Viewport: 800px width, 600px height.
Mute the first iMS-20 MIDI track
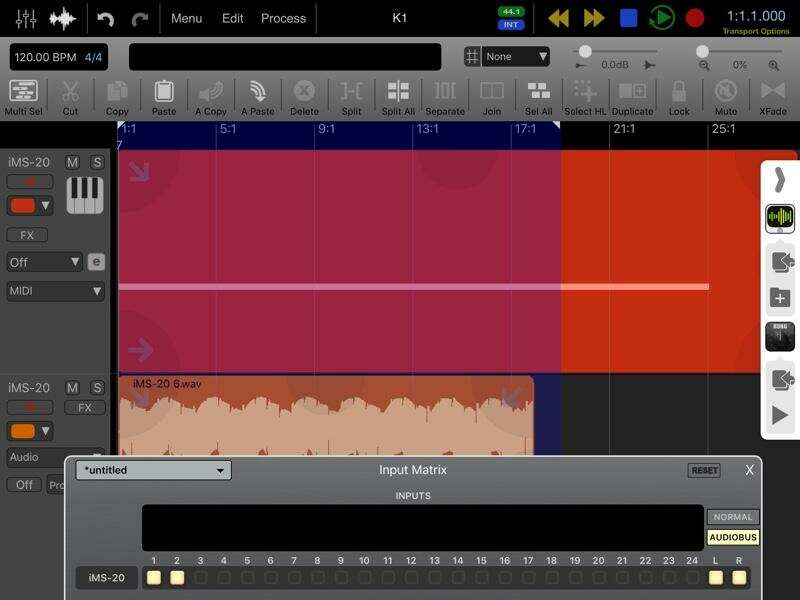72,163
